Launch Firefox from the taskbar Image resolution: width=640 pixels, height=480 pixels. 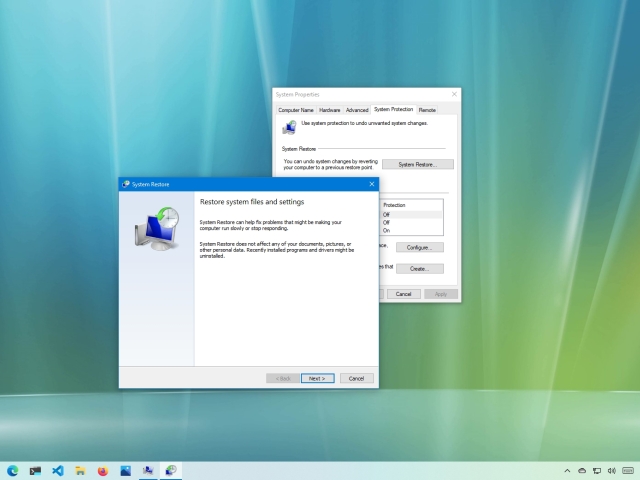pos(103,471)
